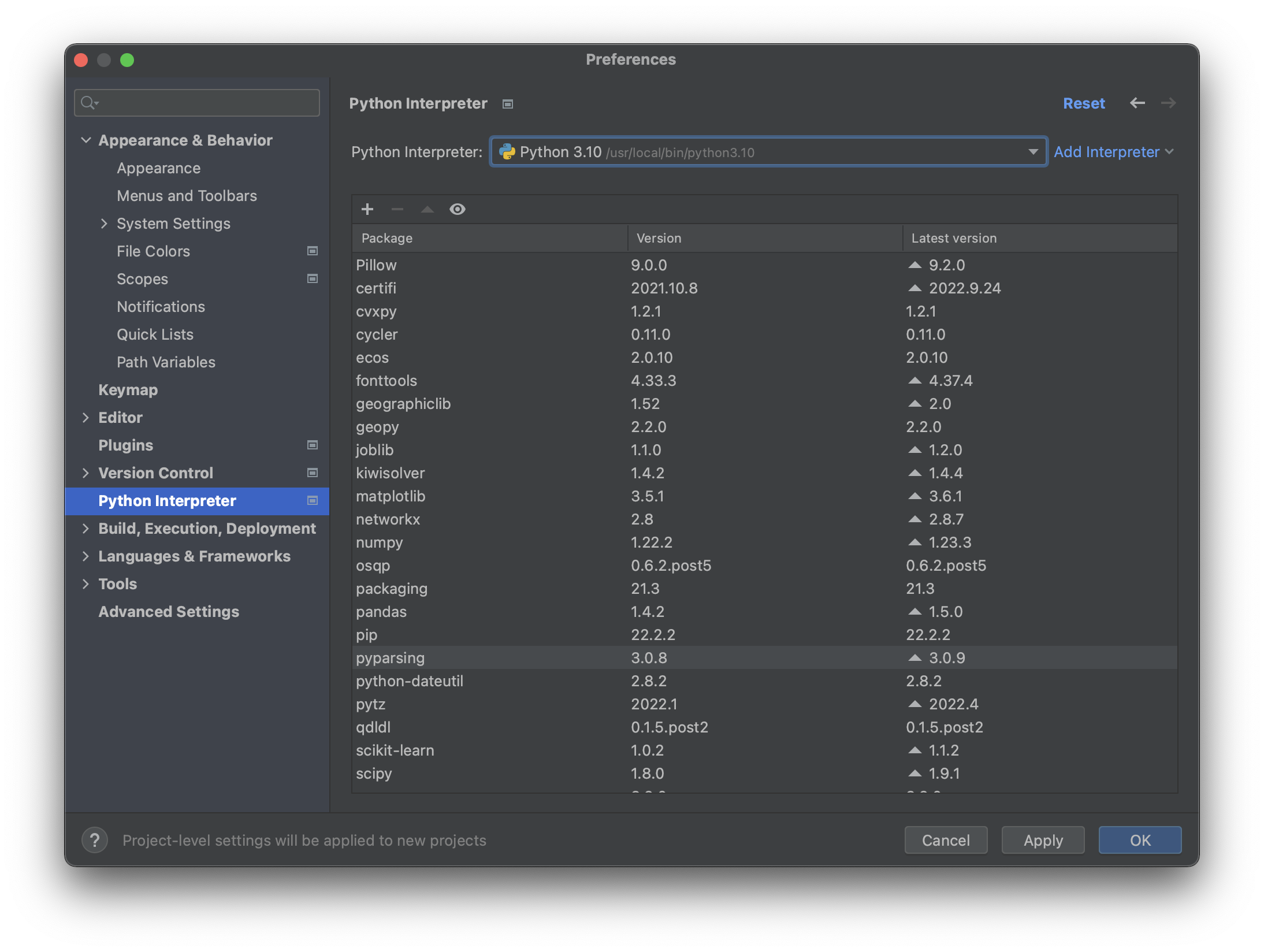Sort by the Latest version column header
The width and height of the screenshot is (1264, 952).
(x=1040, y=238)
